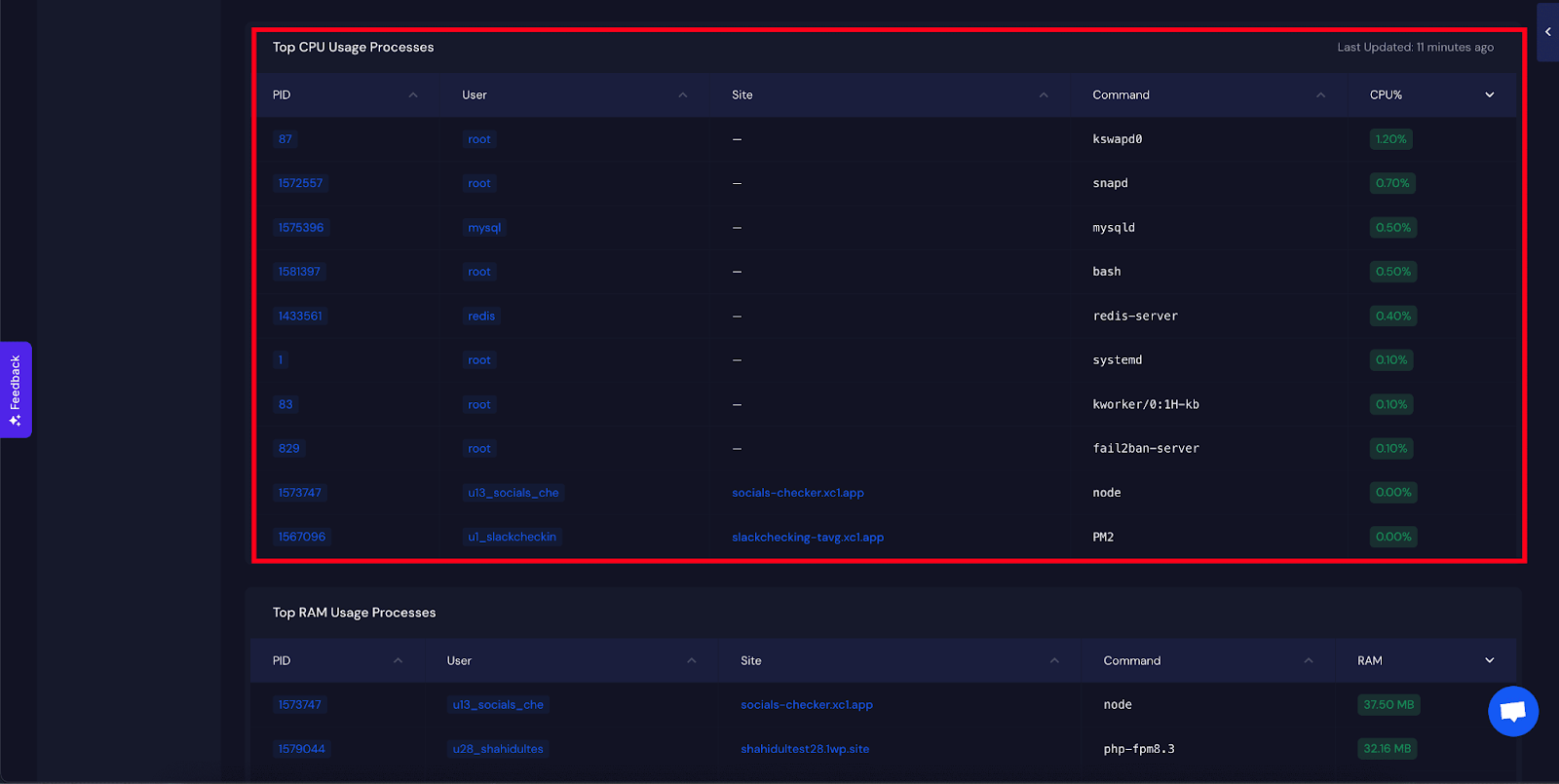1559x784 pixels.
Task: Toggle CPU% column sort chevron
Action: tap(1489, 95)
